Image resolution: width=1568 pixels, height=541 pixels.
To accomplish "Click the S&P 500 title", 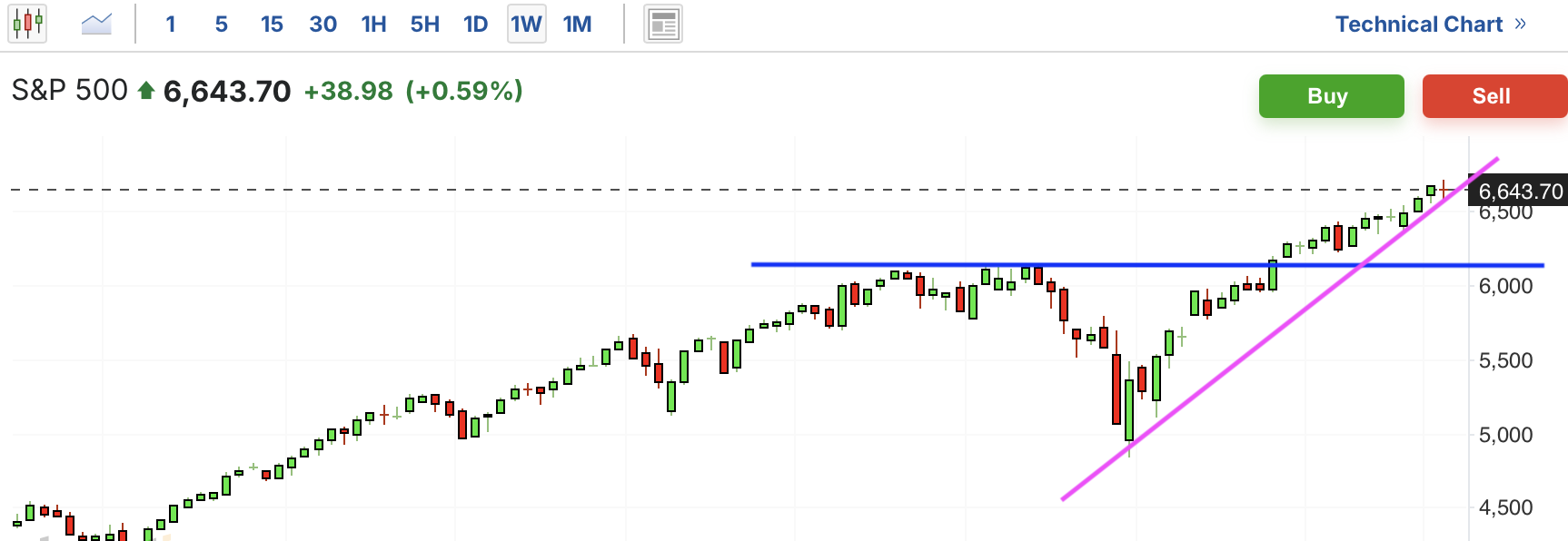I will point(70,90).
